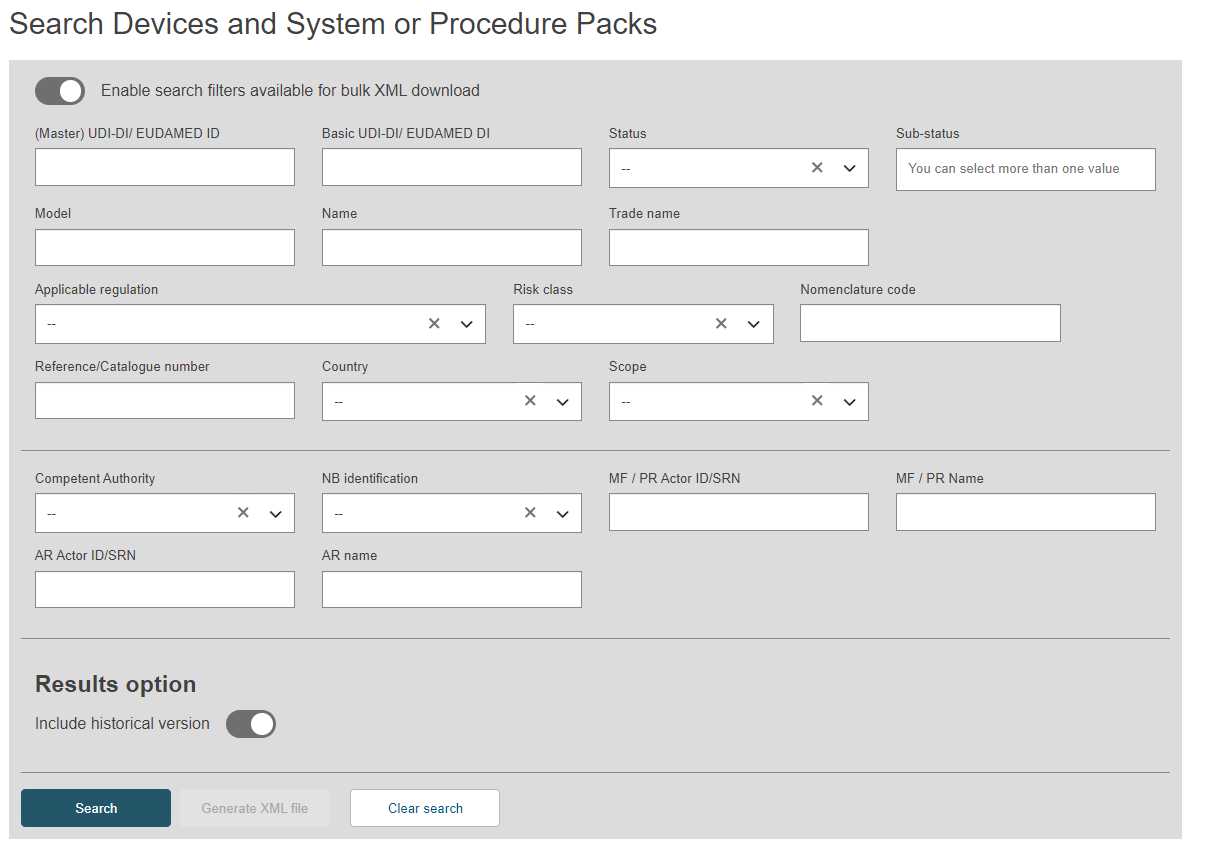1208x864 pixels.
Task: Focus the MF / PR Actor ID/SRN field
Action: point(739,512)
